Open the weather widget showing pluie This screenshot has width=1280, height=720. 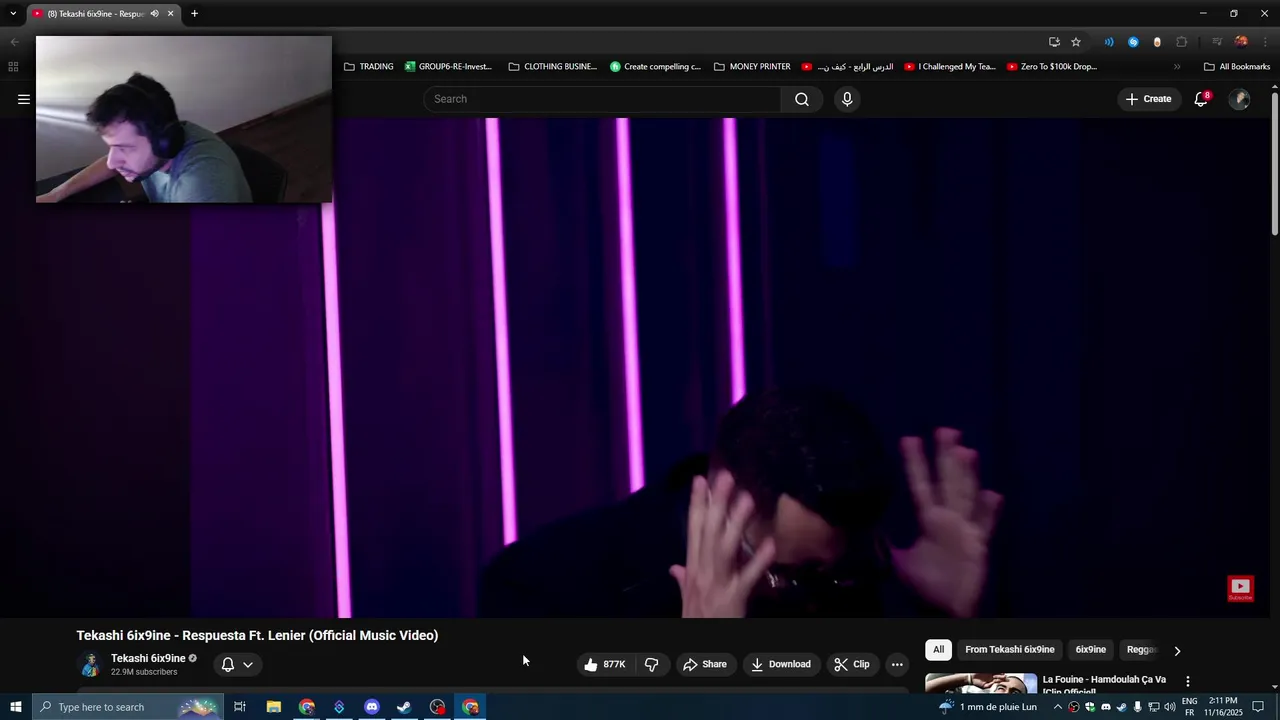tap(987, 707)
